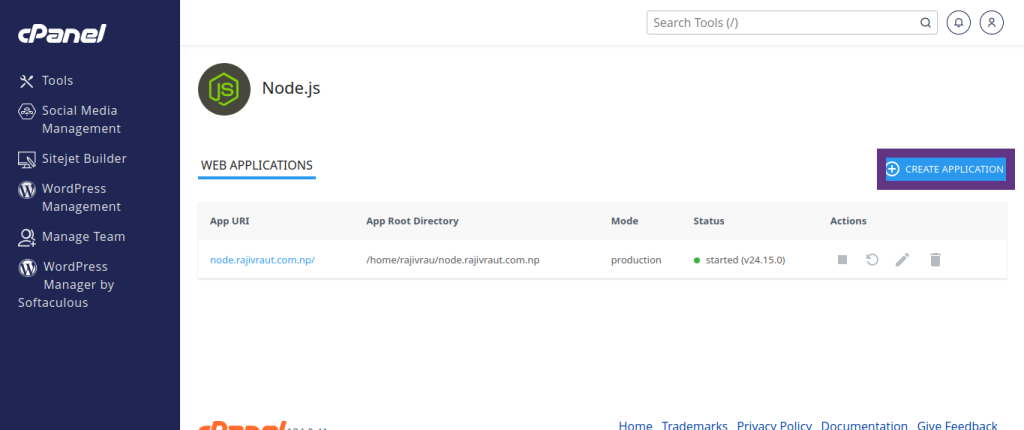Click the Node.js logo icon

[x=224, y=89]
